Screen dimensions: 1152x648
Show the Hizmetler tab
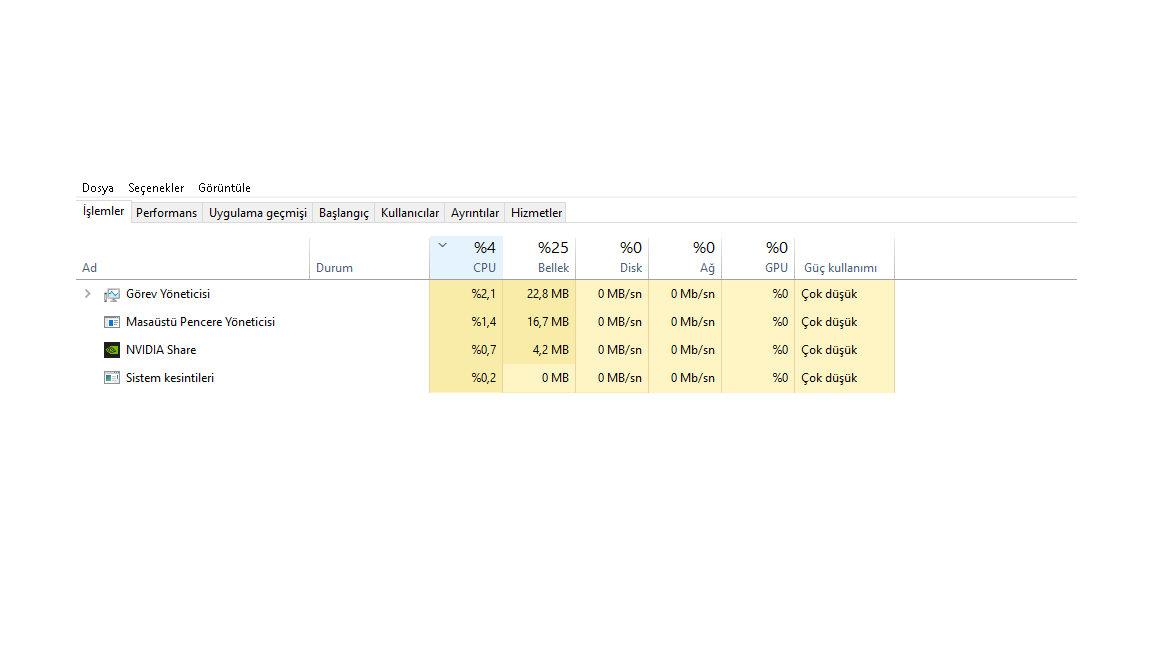coord(537,213)
